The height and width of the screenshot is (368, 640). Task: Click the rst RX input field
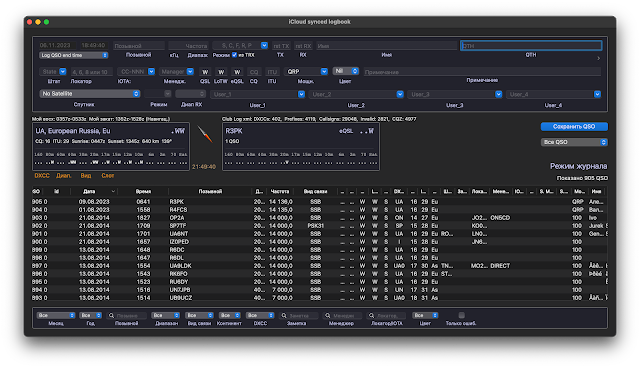303,46
